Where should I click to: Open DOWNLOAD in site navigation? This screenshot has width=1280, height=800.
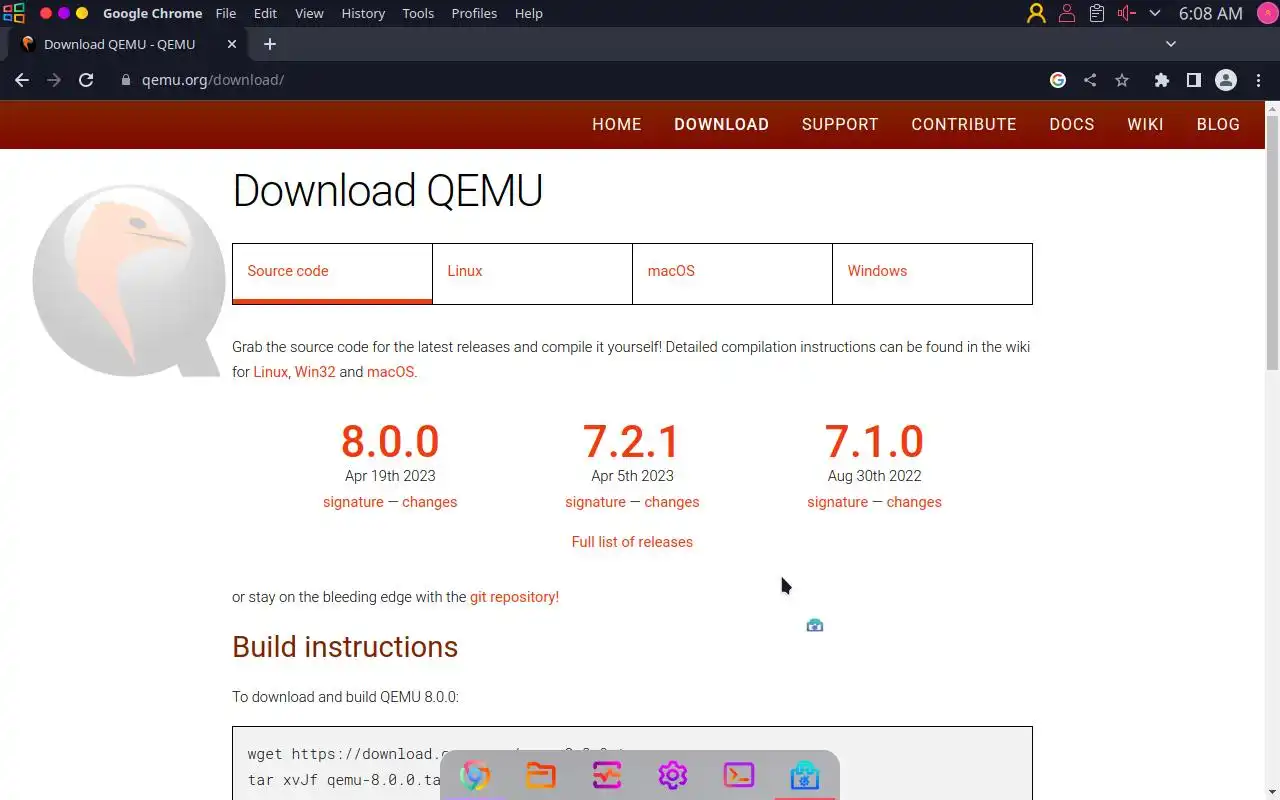(721, 124)
